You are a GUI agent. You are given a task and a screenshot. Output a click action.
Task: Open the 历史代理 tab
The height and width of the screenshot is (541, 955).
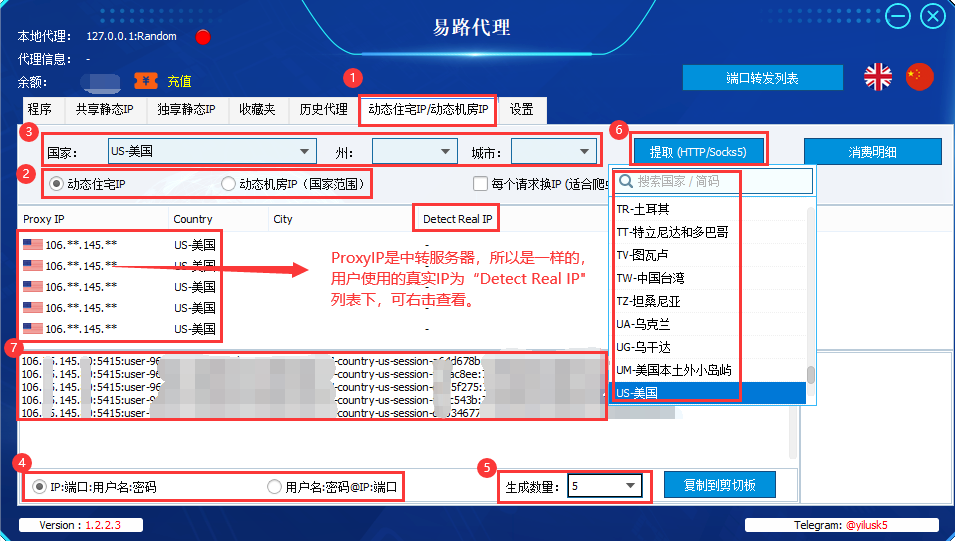coord(323,110)
